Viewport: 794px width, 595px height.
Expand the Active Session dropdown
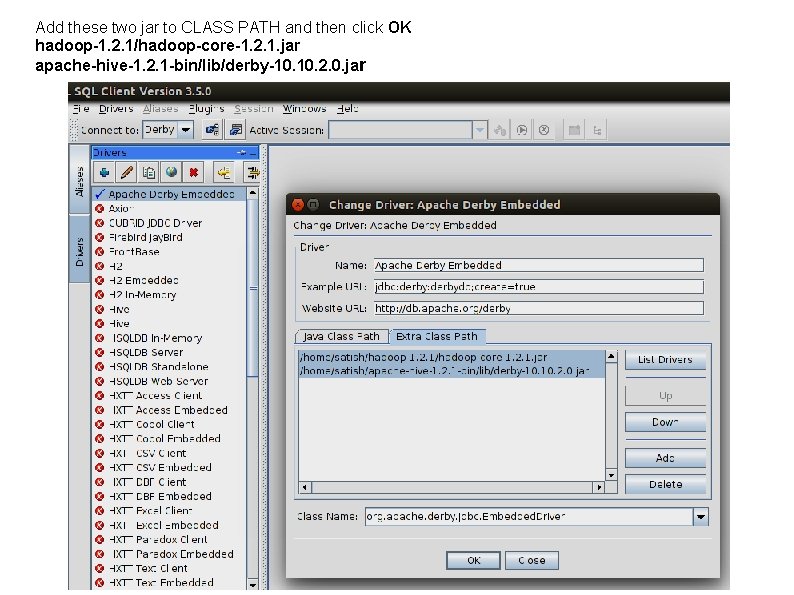479,130
